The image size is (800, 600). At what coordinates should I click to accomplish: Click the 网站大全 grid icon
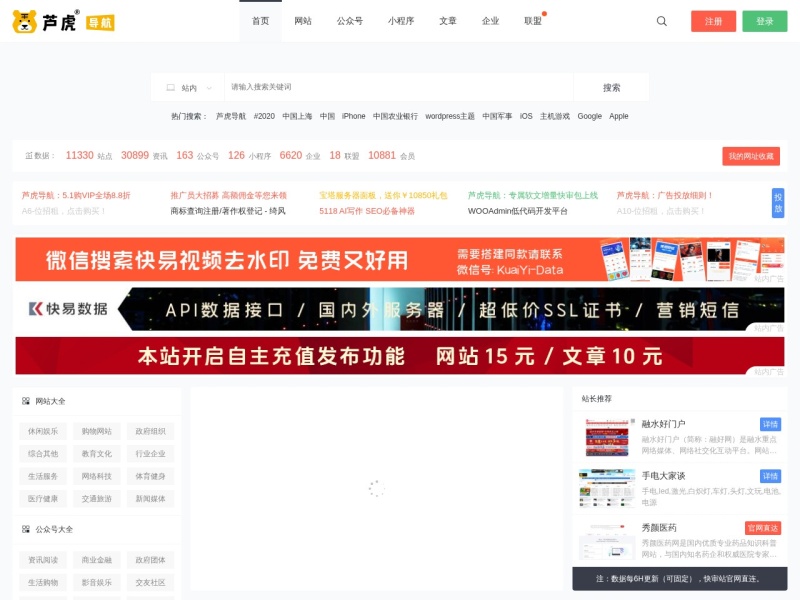(26, 401)
